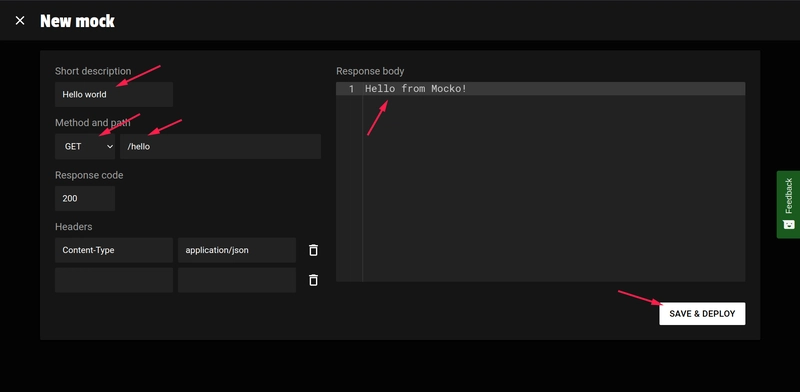Screen dimensions: 800x392
Task: Delete the Content-Type header row
Action: [313, 250]
